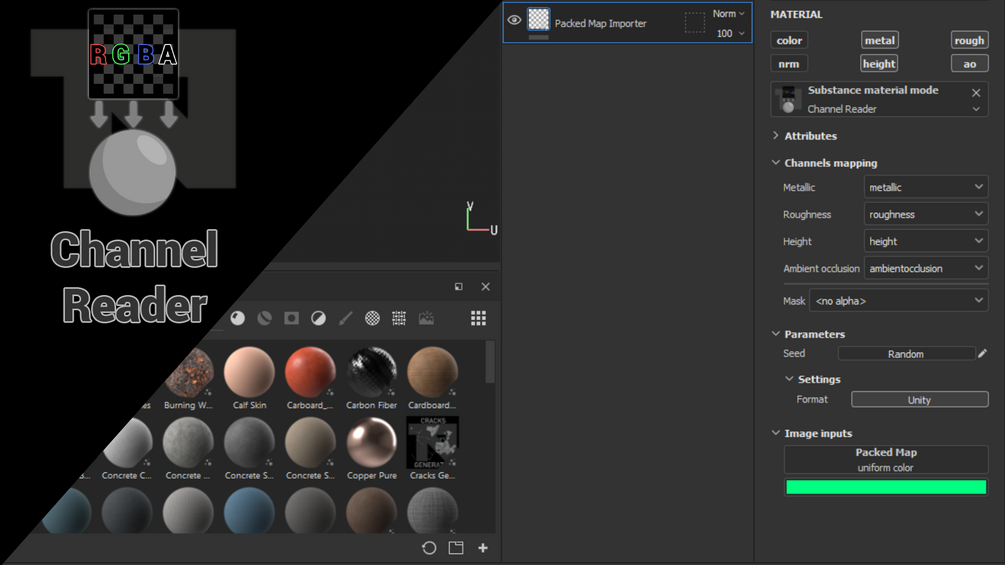The width and height of the screenshot is (1005, 565).
Task: Filter shelf by environment maps icon
Action: 426,318
